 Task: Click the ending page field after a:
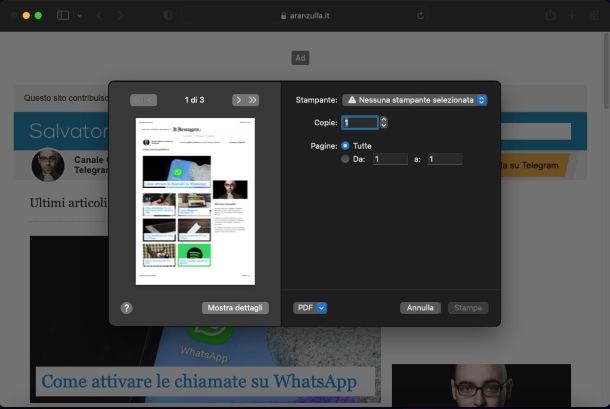445,159
